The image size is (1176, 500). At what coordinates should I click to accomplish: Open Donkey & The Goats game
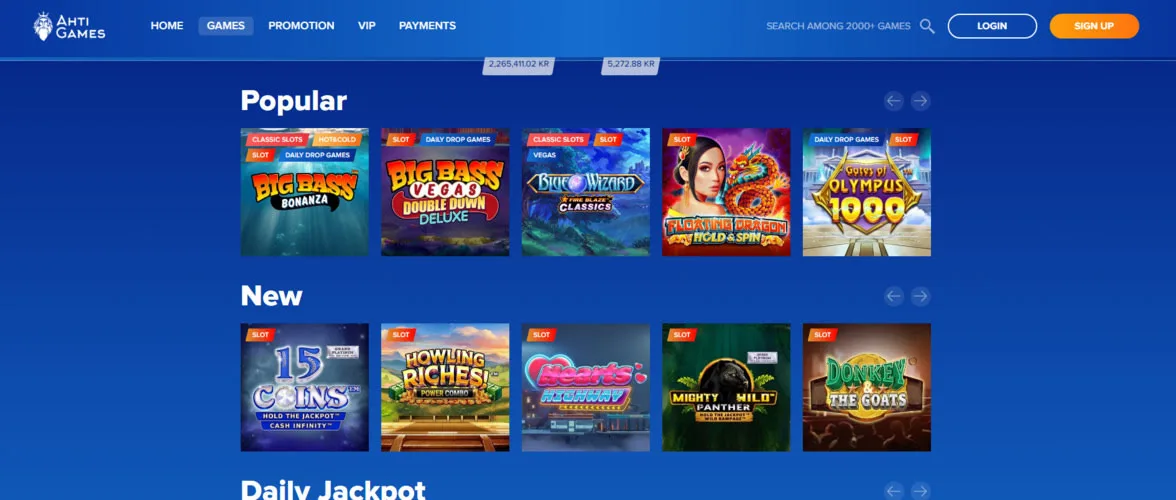pos(866,388)
